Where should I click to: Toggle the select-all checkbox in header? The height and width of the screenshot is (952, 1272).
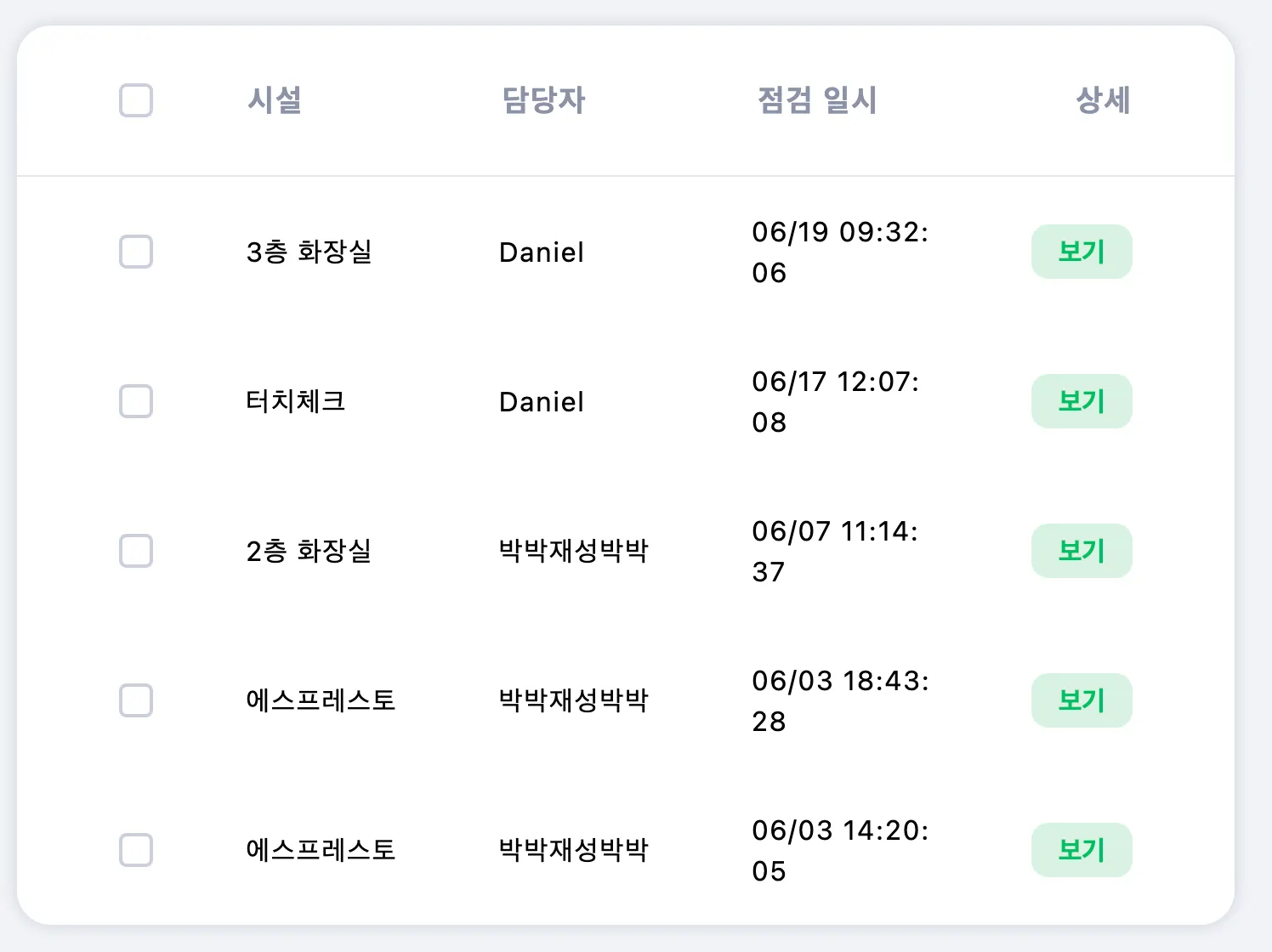pos(136,100)
